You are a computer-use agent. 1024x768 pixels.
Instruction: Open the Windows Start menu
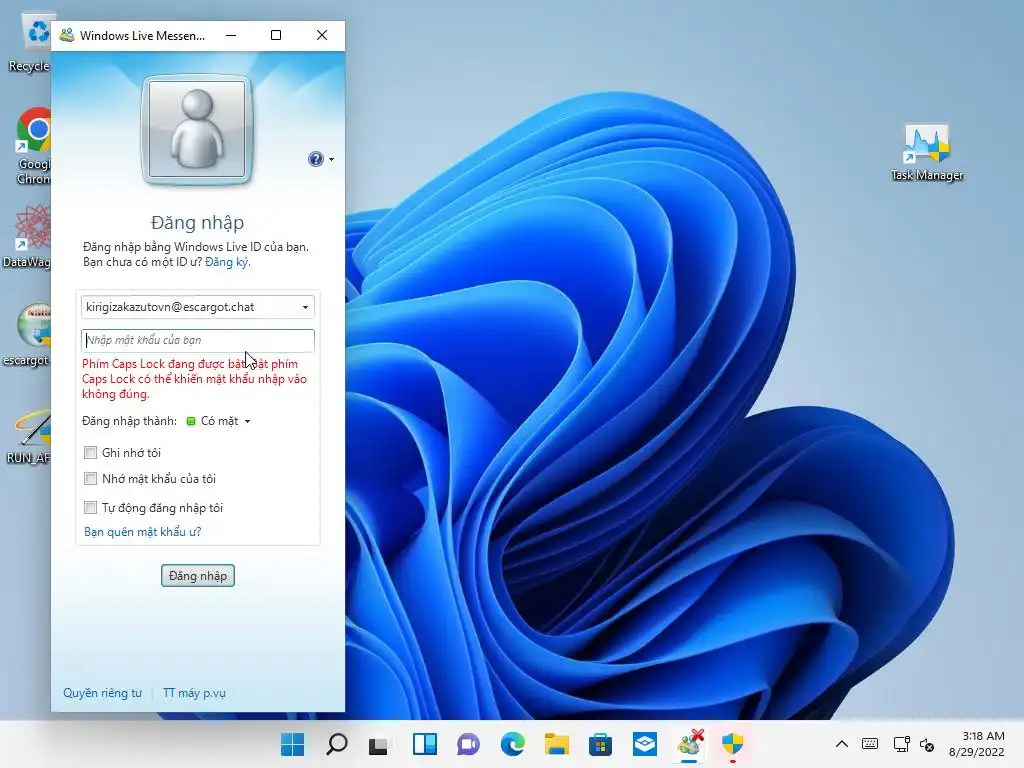[293, 744]
